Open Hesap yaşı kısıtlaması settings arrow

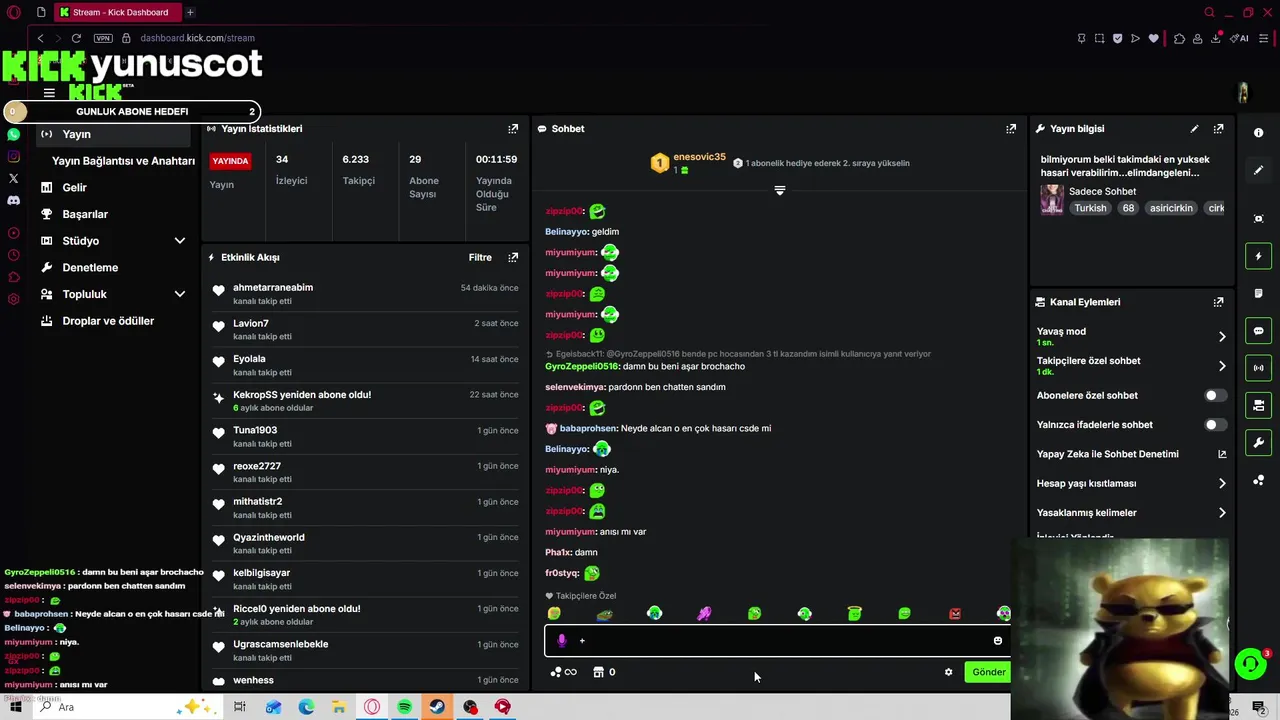click(x=1221, y=484)
